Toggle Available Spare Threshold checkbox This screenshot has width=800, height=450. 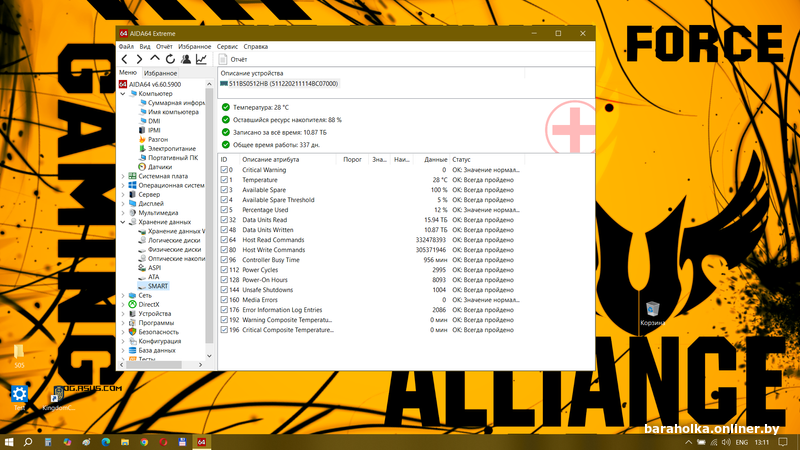click(x=224, y=199)
